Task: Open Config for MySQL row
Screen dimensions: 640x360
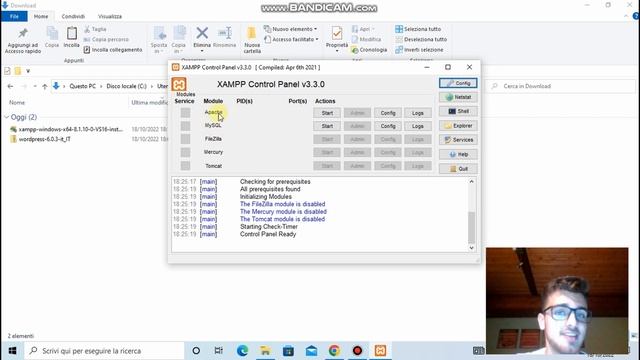Action: tap(388, 126)
